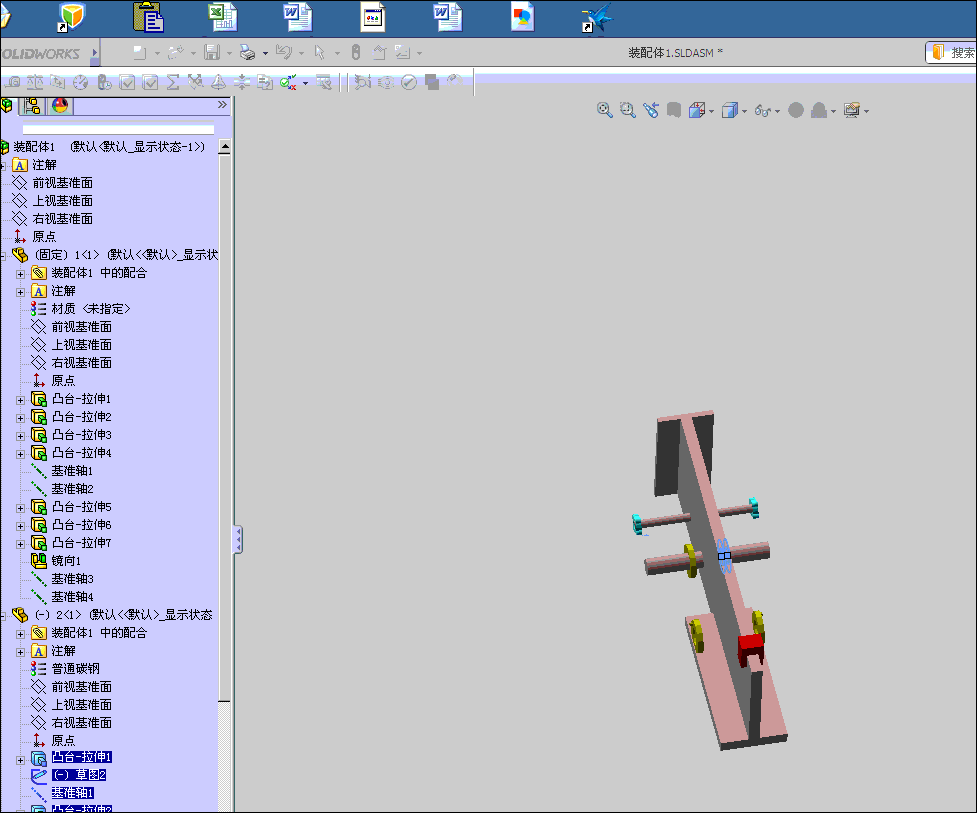This screenshot has width=977, height=813.
Task: Select top-level 上视基准面 plane
Action: [62, 201]
